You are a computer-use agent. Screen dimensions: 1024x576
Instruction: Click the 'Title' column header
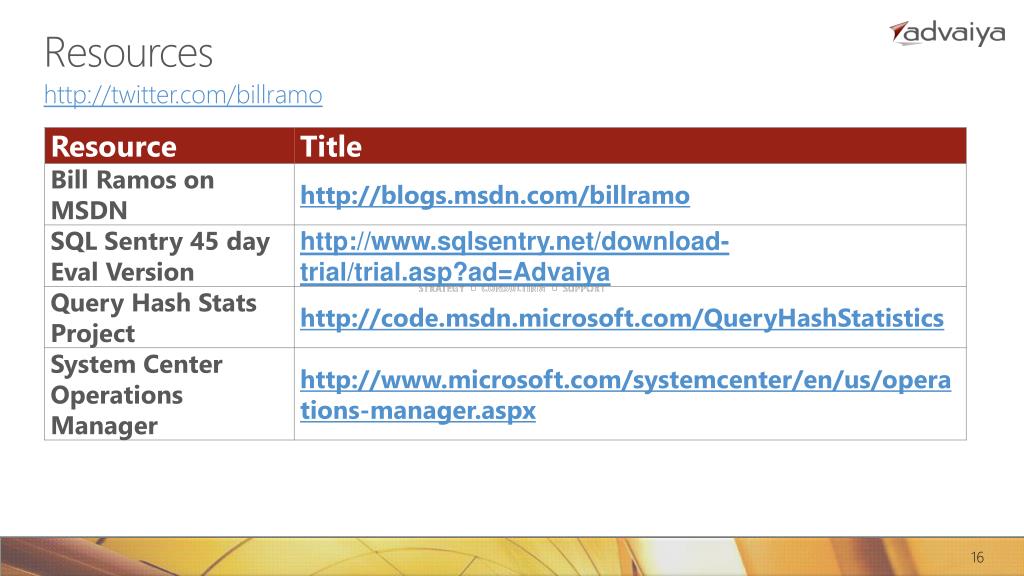(630, 146)
